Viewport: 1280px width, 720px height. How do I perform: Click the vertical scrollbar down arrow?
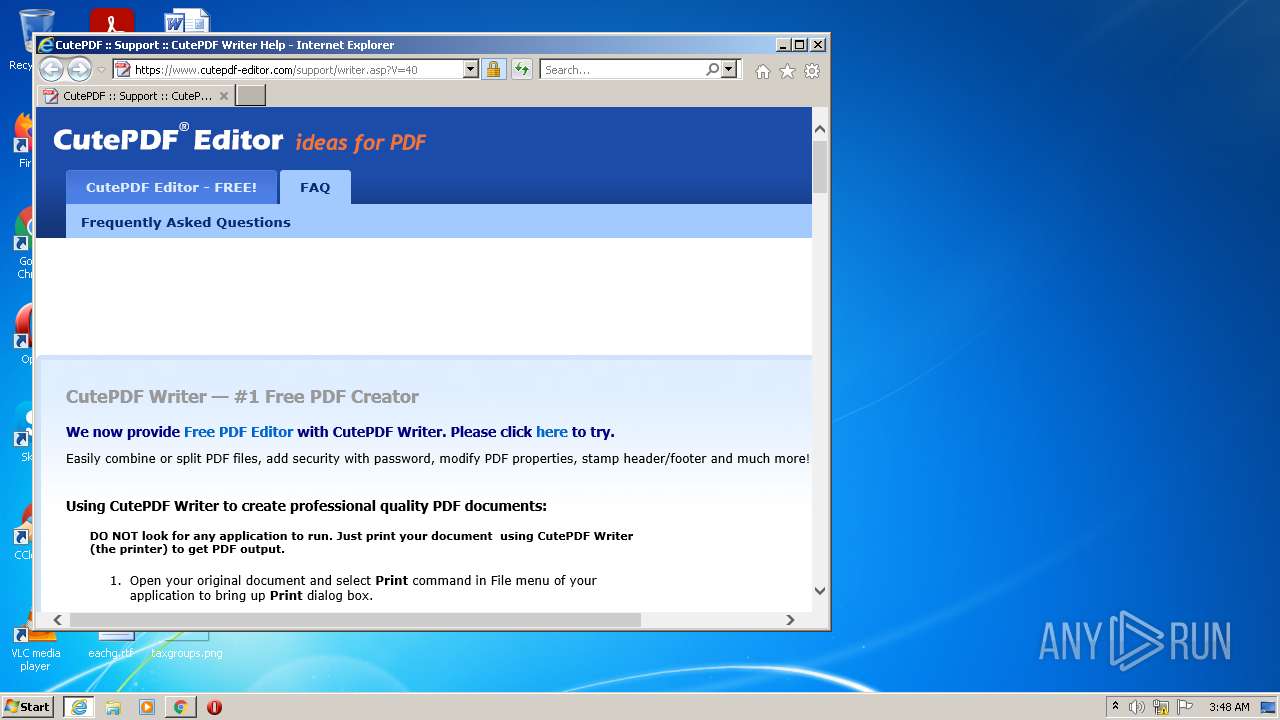[820, 591]
